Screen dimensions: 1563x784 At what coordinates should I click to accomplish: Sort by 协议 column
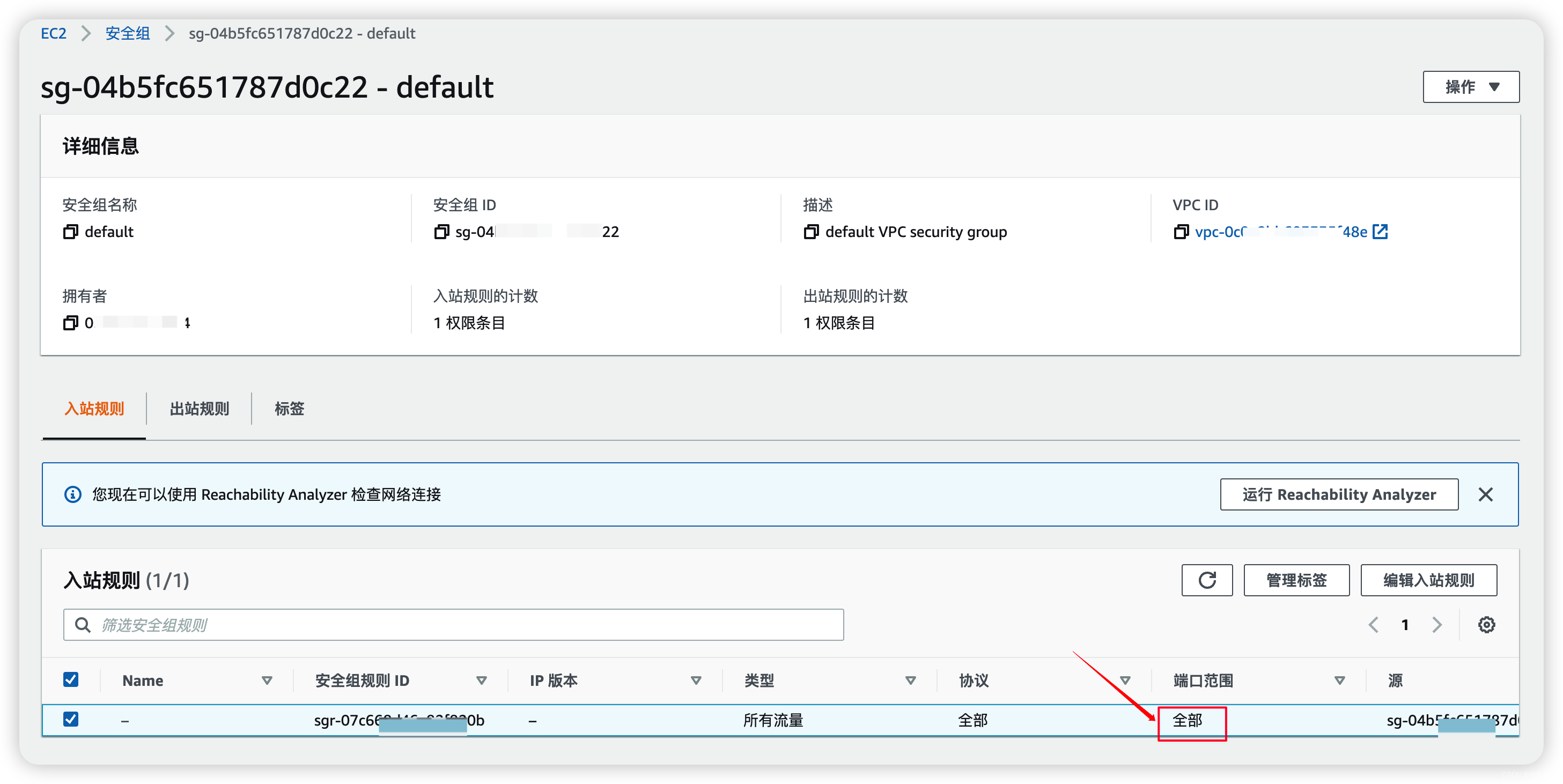coord(1125,680)
